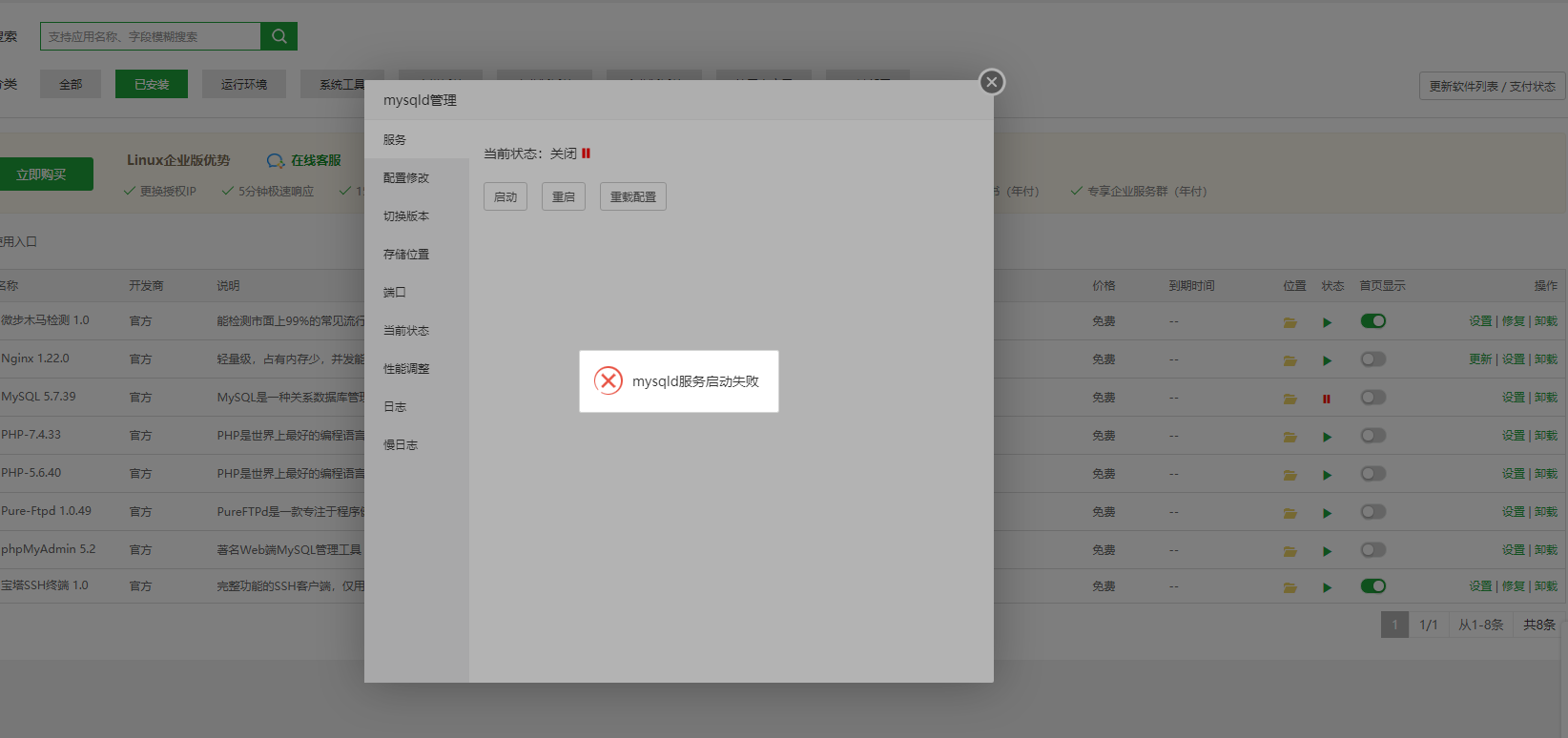Select the 全部 category filter
1568x738 pixels.
(71, 84)
